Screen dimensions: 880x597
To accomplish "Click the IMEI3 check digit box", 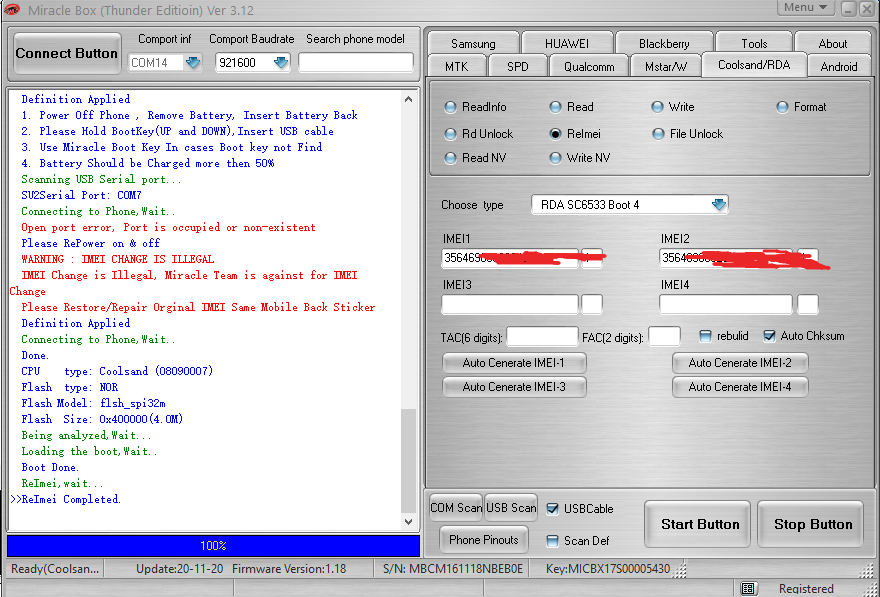I will [592, 304].
